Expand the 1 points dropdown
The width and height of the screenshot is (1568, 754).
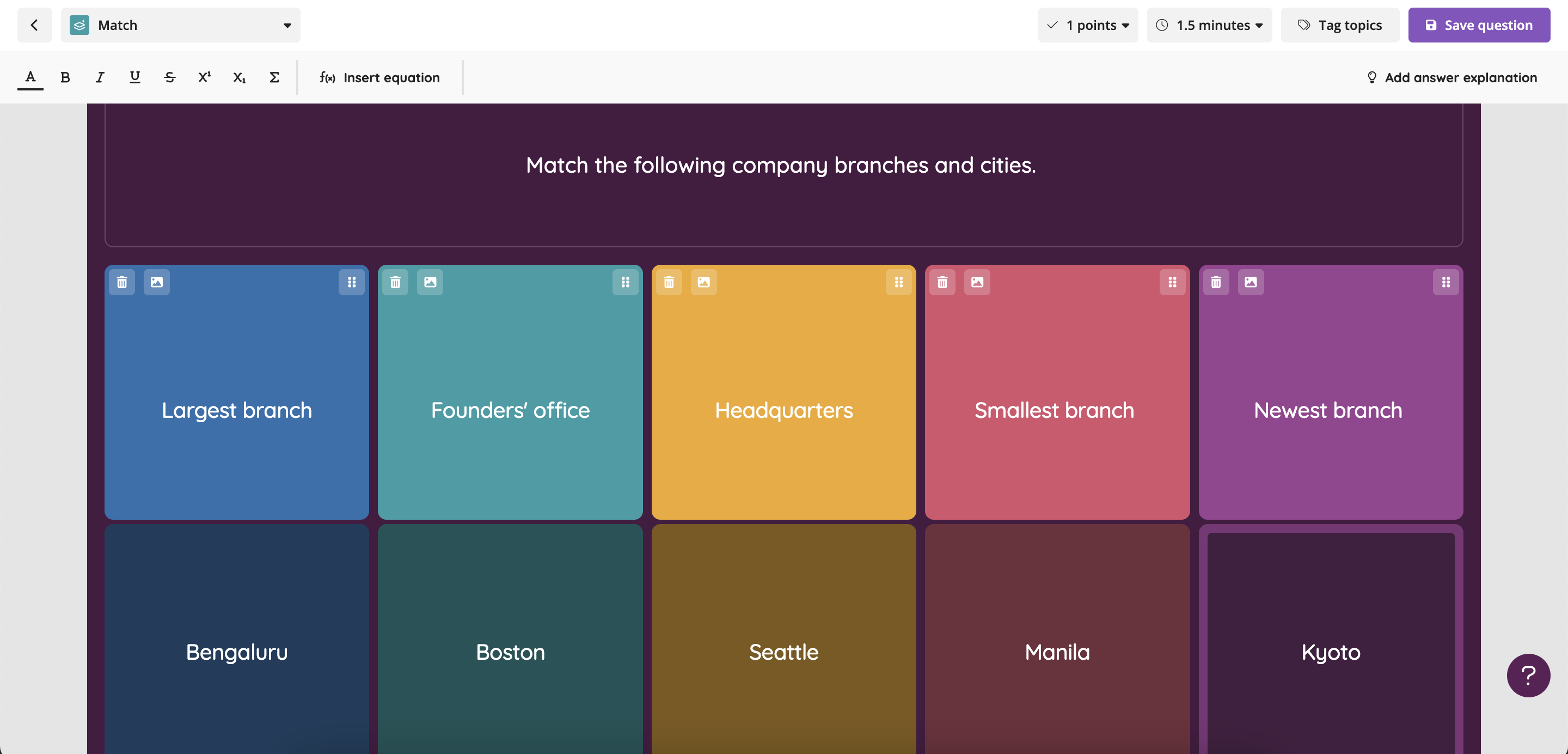(1087, 25)
